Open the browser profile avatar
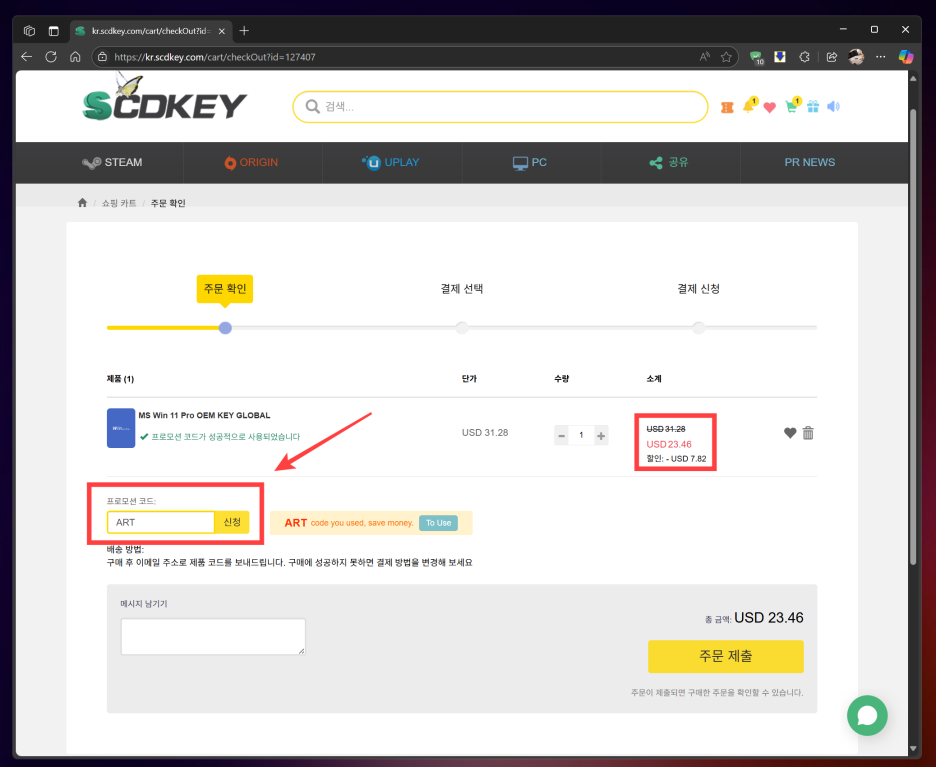 click(x=856, y=57)
